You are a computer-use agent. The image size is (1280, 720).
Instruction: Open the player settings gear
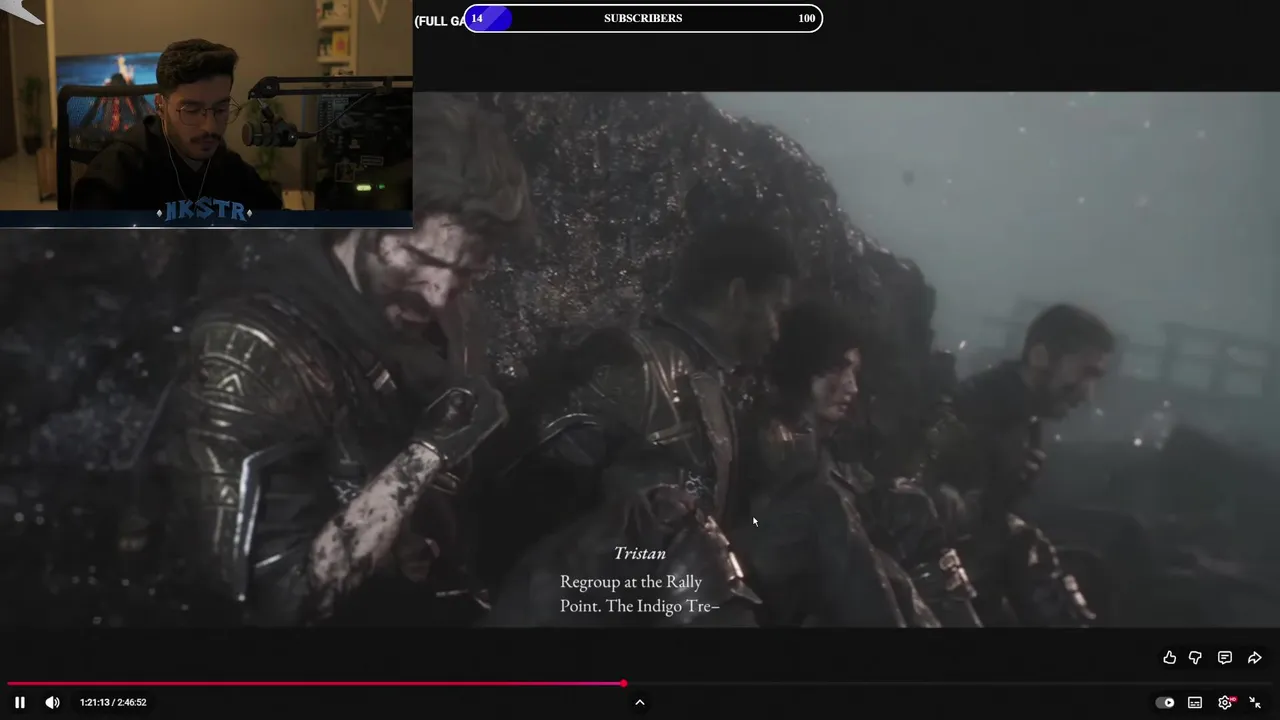[x=1225, y=702]
